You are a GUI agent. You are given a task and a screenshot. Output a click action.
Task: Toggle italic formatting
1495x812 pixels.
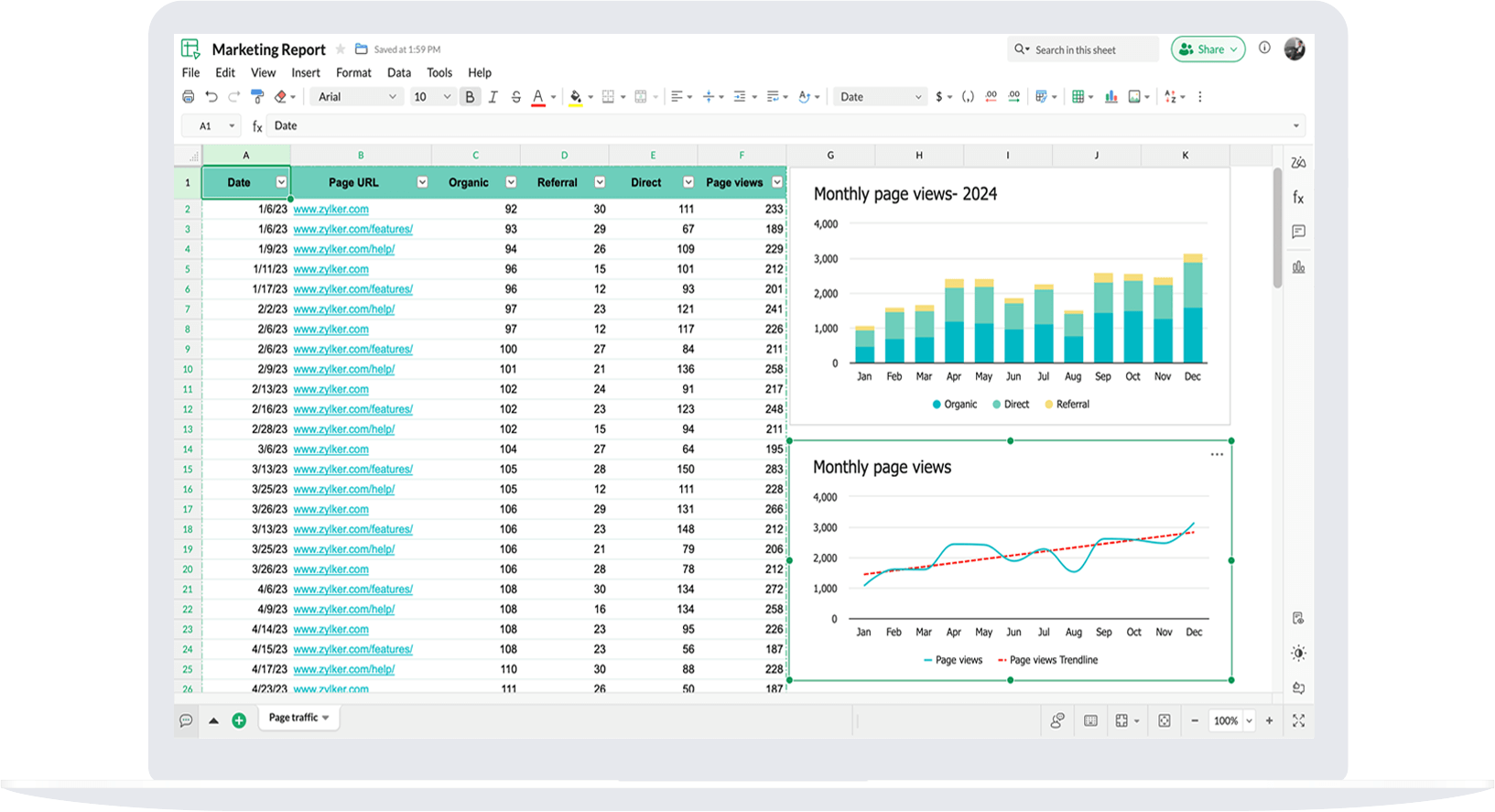[493, 97]
